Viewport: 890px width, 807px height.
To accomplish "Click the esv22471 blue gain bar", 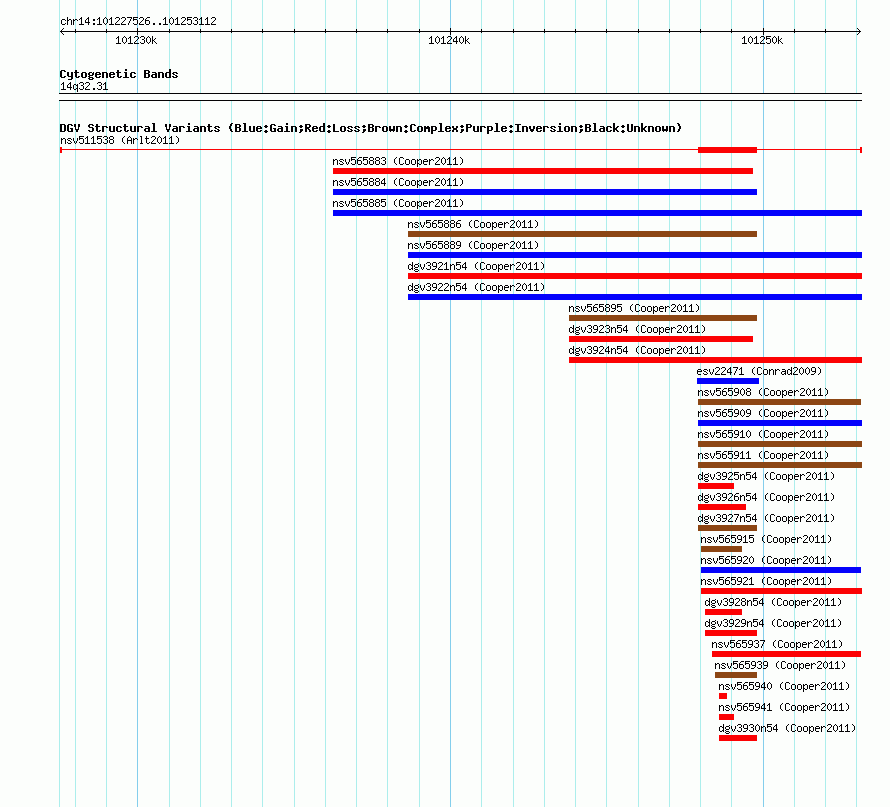I will point(728,381).
